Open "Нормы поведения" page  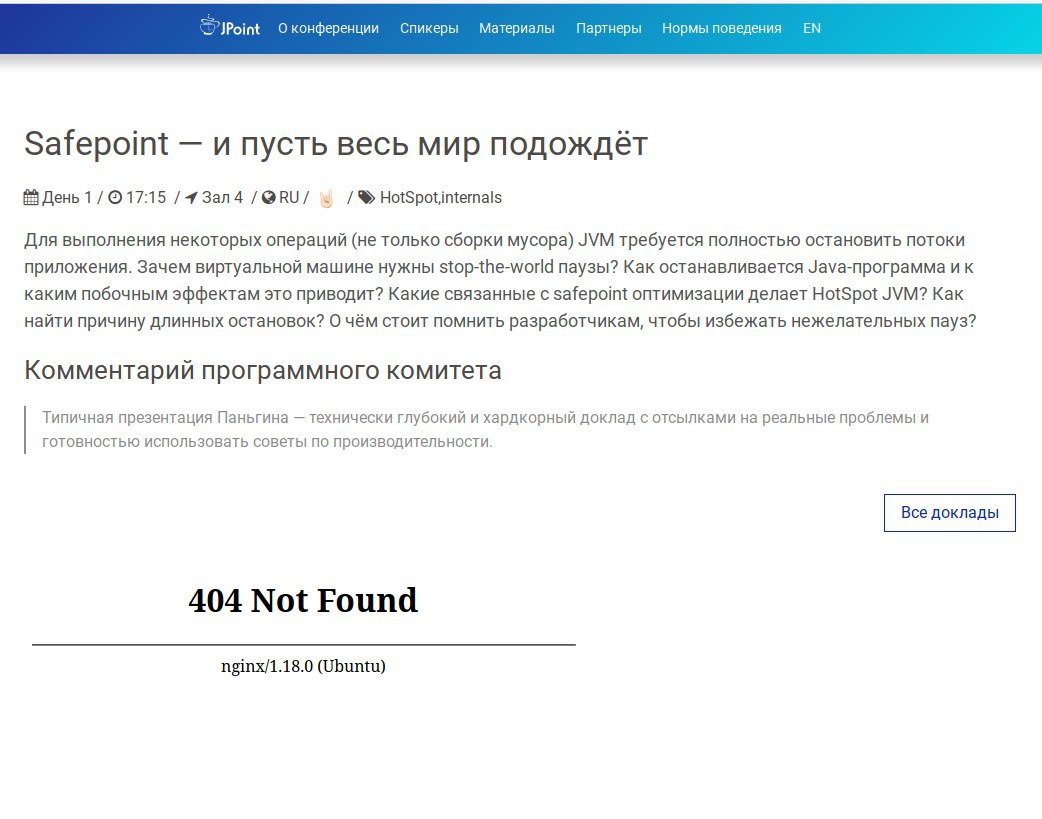[x=722, y=29]
